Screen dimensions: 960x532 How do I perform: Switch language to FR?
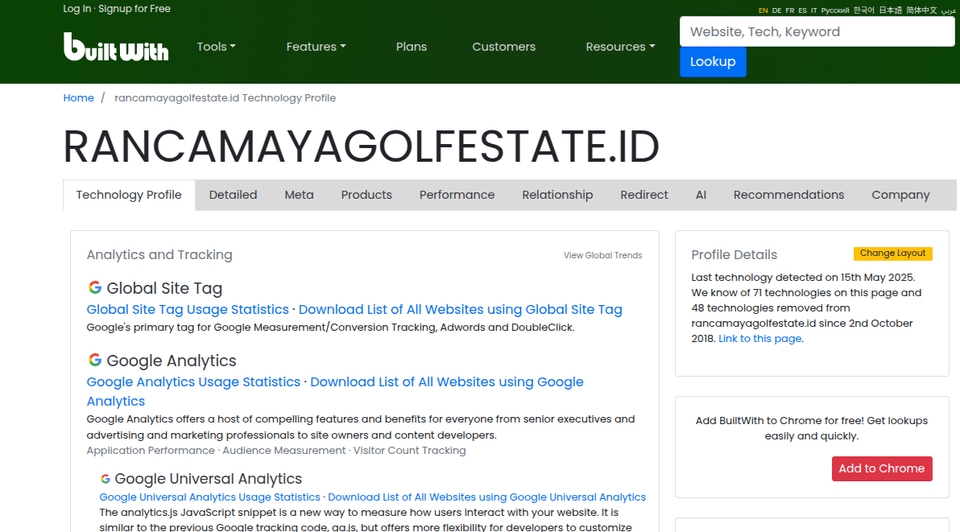(790, 10)
